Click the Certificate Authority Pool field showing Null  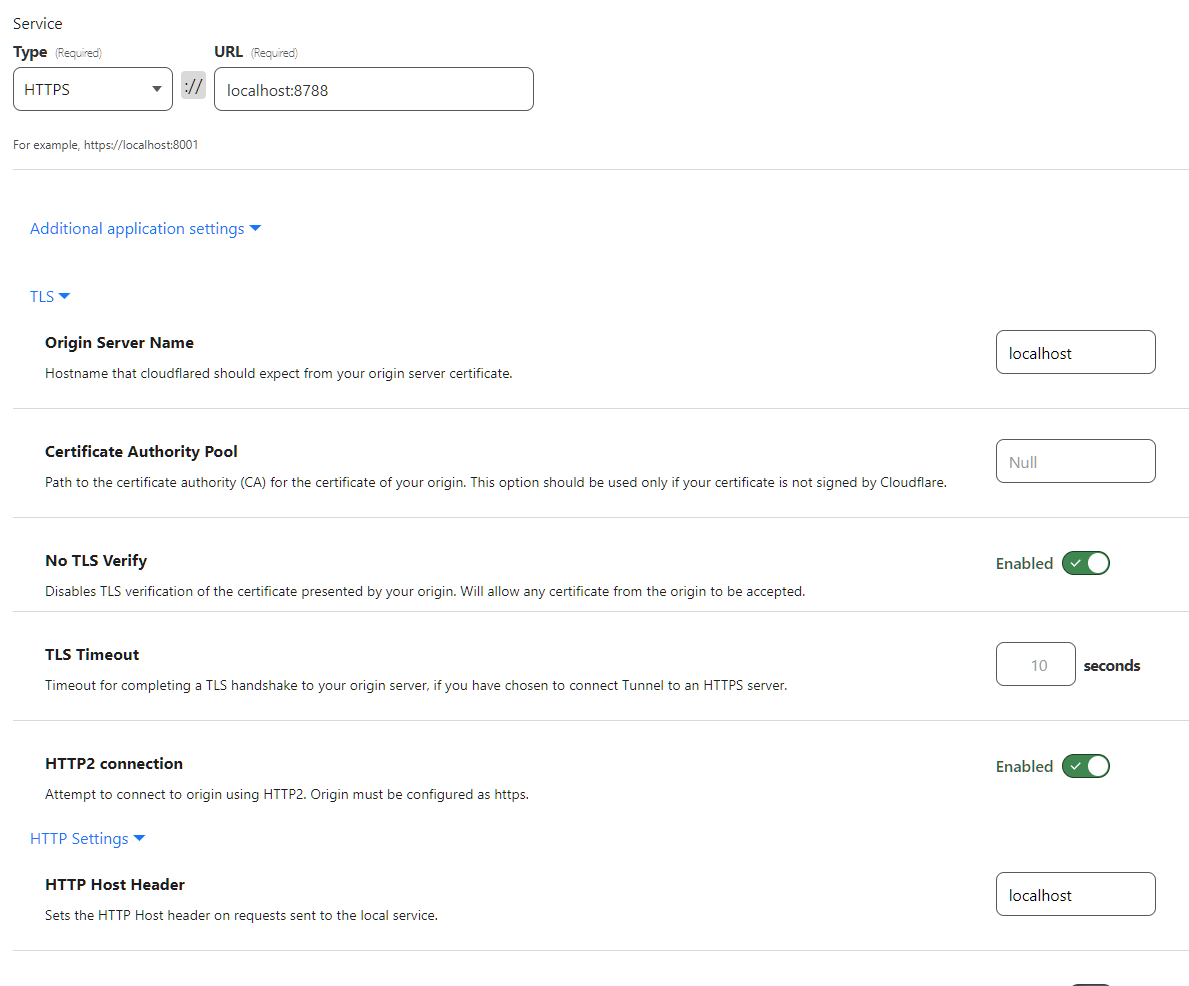pyautogui.click(x=1075, y=461)
